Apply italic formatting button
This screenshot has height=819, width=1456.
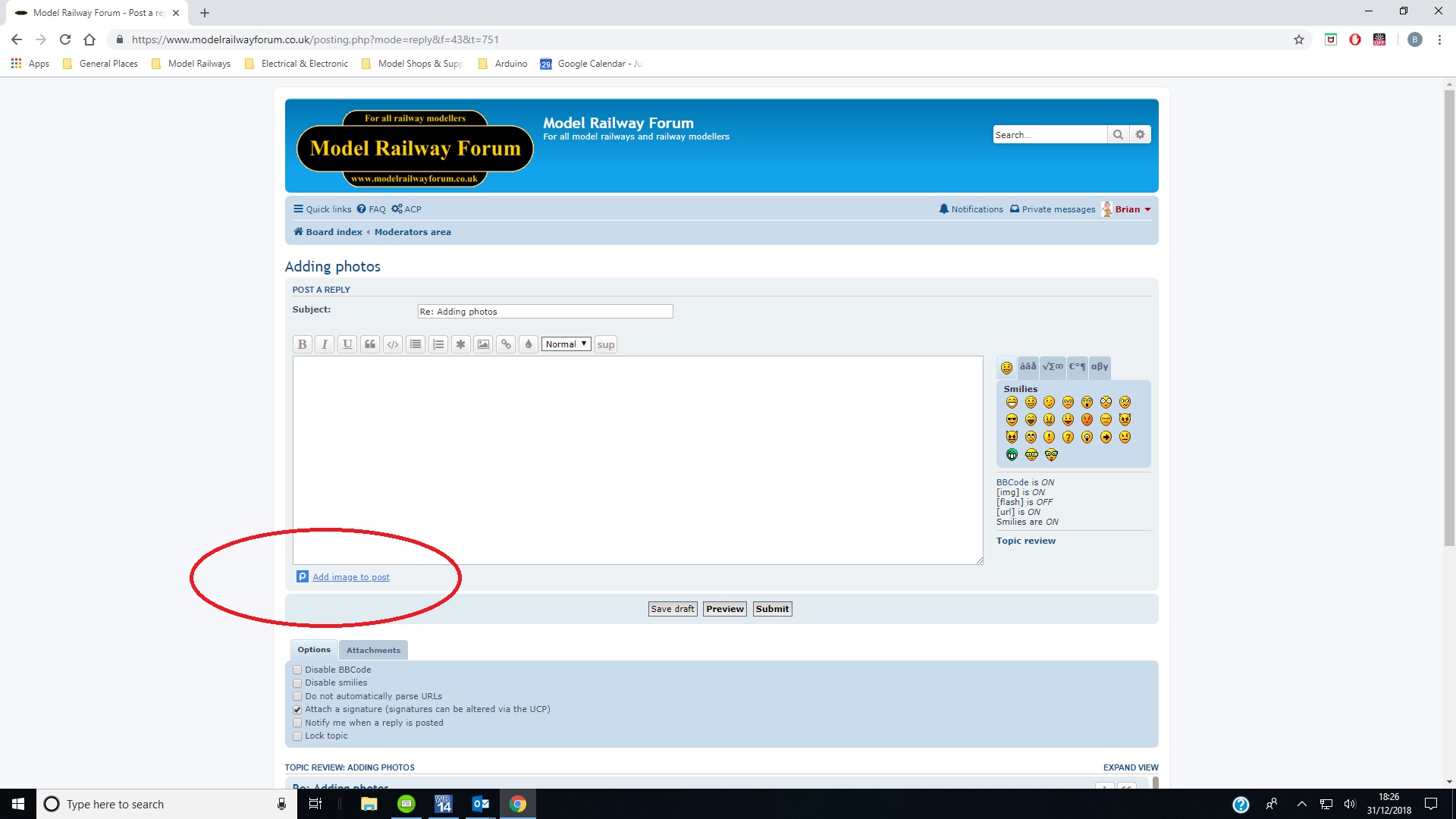tap(325, 344)
